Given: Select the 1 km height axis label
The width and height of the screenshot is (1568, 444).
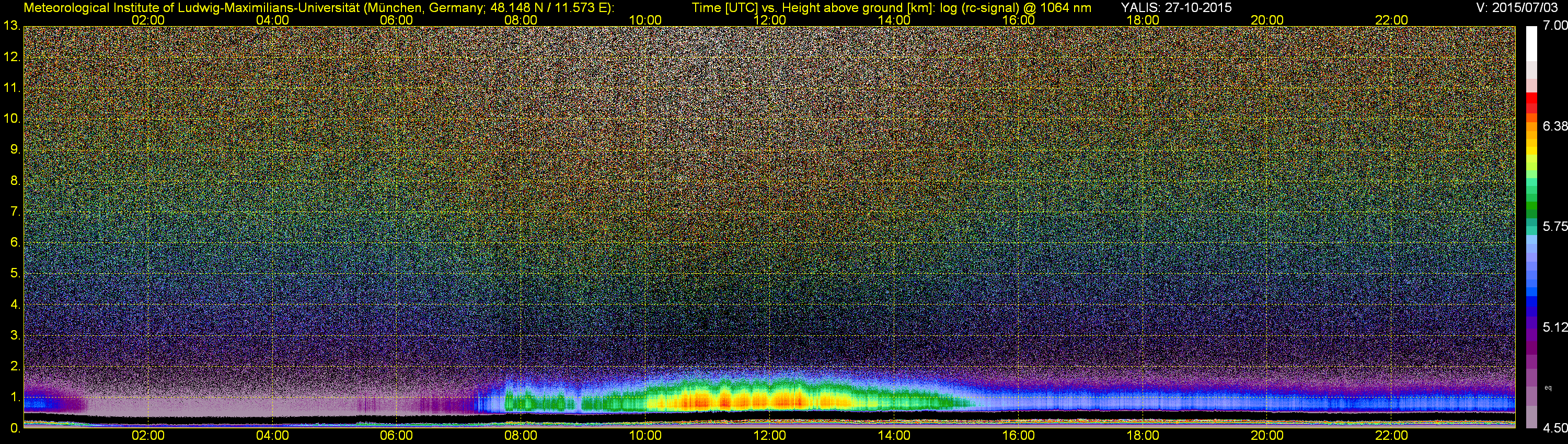Looking at the screenshot, I should click(15, 397).
